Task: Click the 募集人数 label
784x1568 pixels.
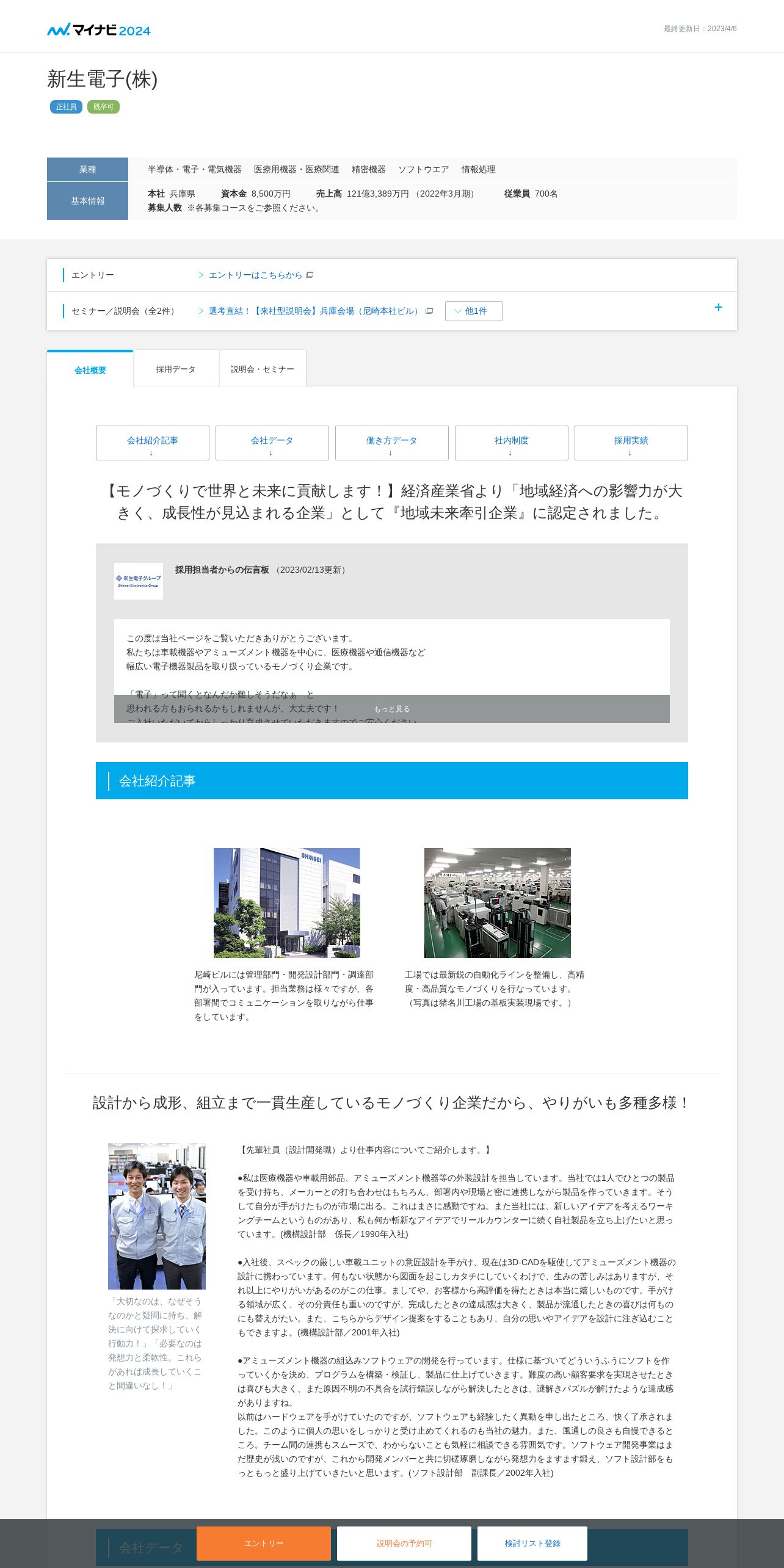Action: tap(165, 208)
